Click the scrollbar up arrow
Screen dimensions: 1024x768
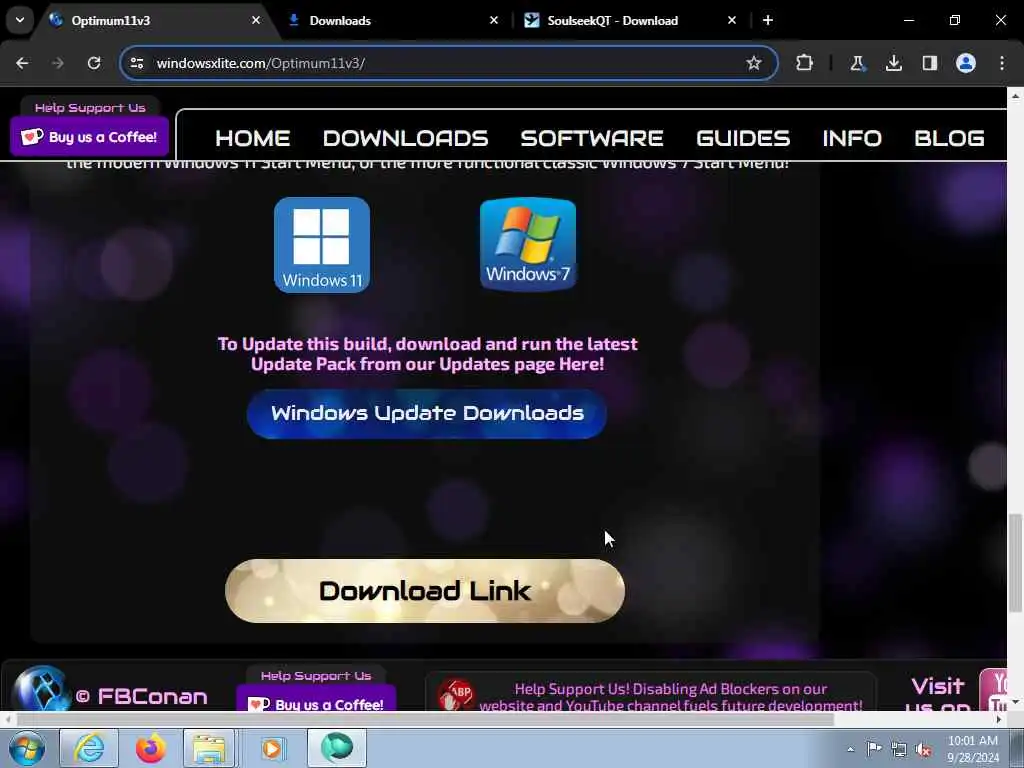1015,95
